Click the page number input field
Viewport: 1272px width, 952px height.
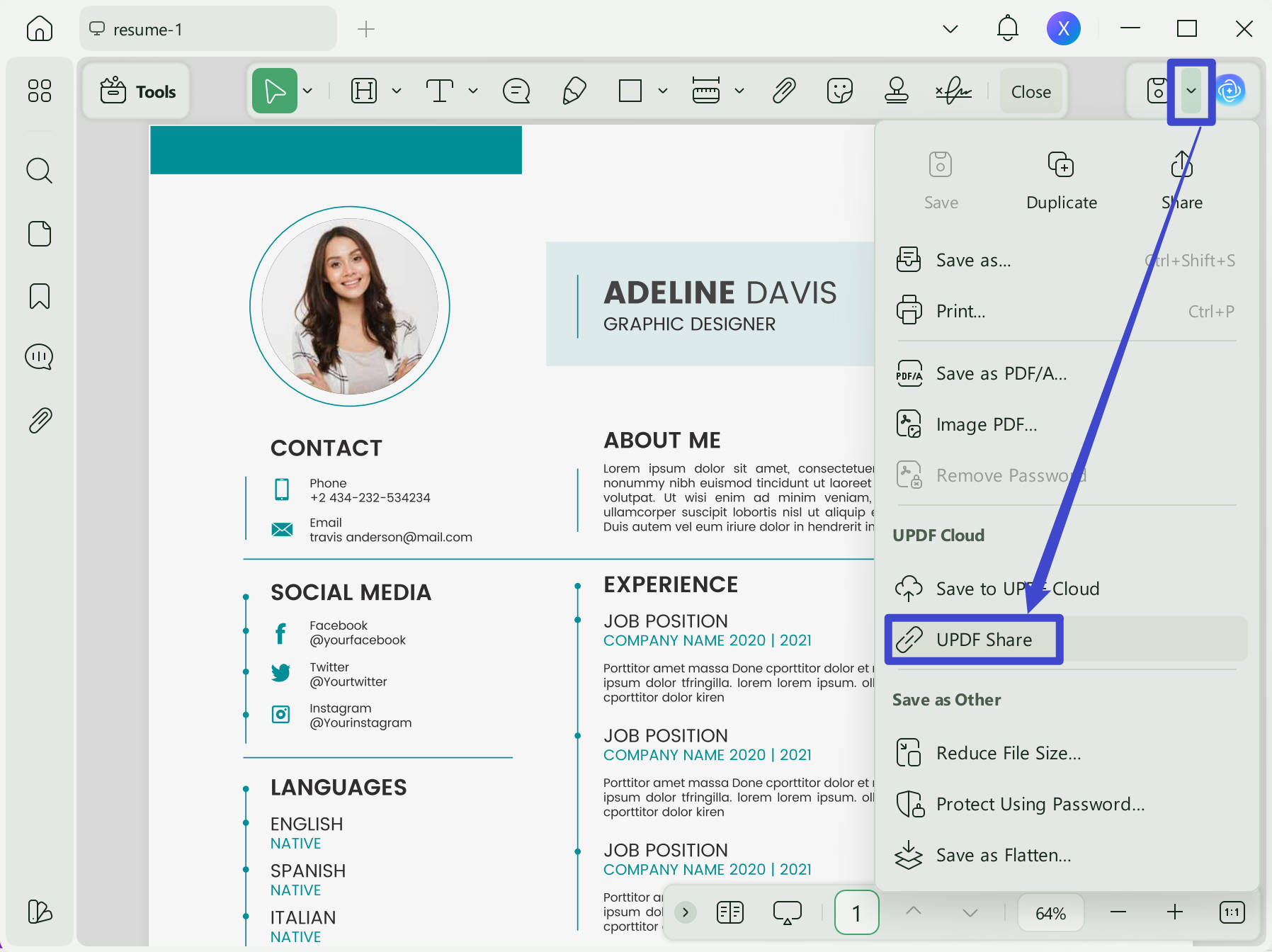856,913
